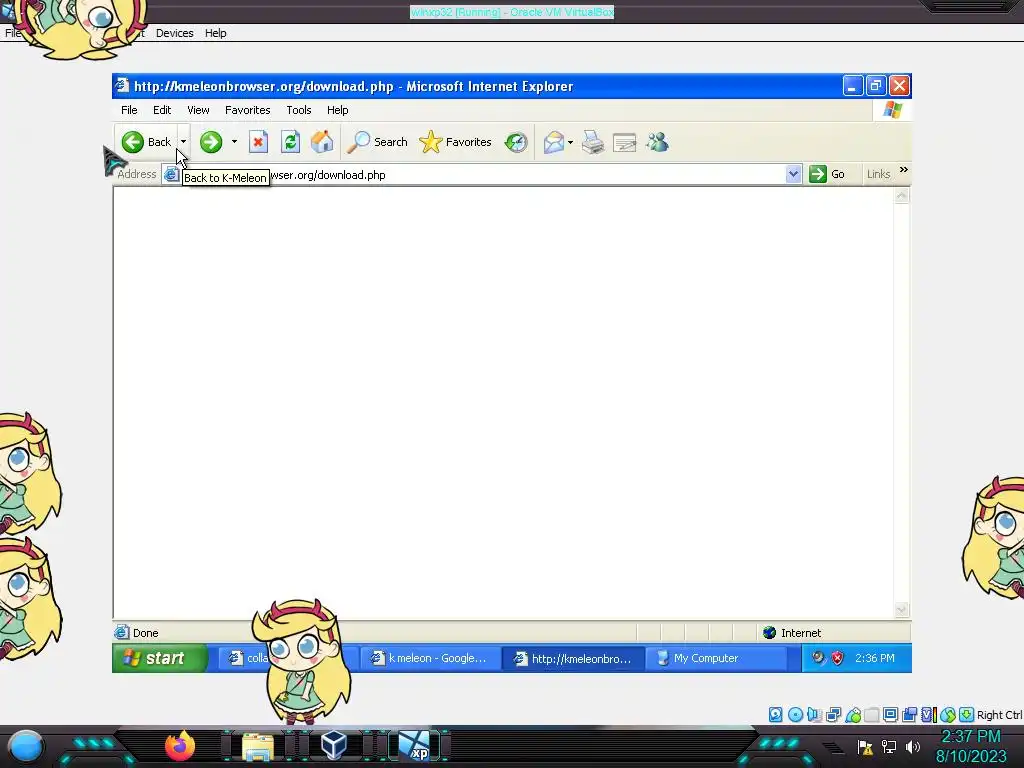The height and width of the screenshot is (768, 1024).
Task: Click VirtualBox keyboard capture arrow icon
Action: pos(967,714)
